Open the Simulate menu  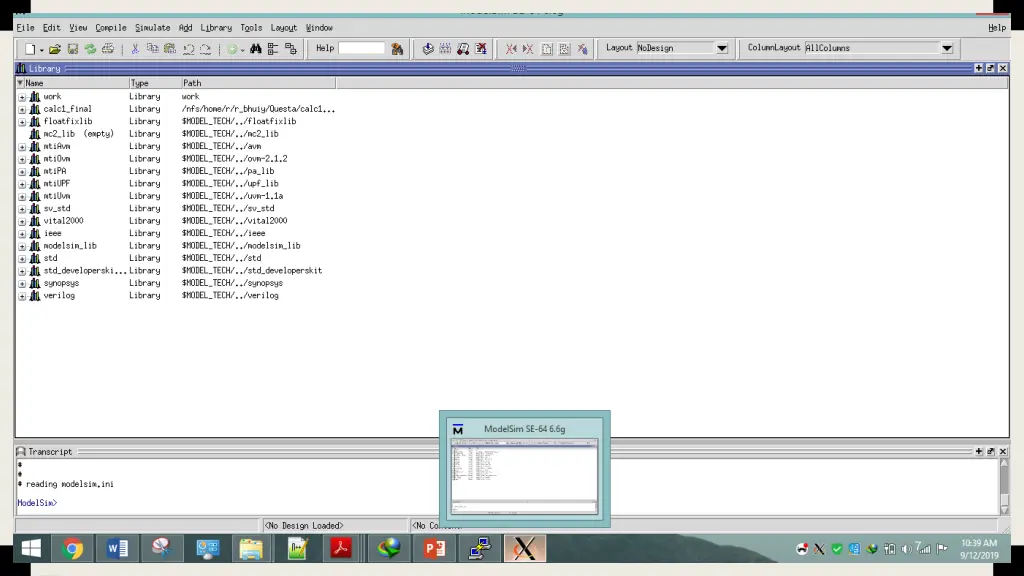[x=152, y=27]
